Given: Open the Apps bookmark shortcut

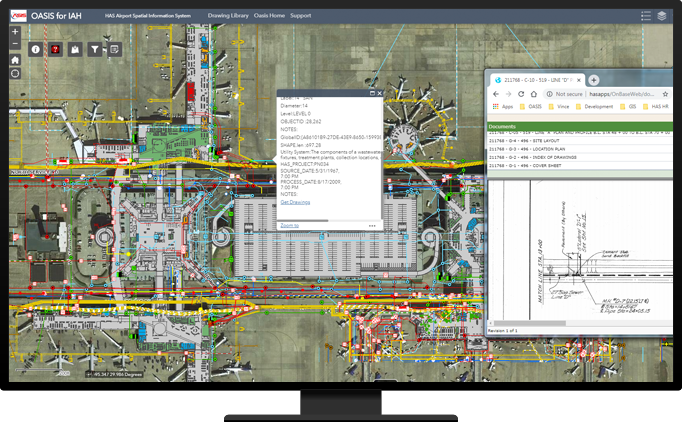Looking at the screenshot, I should click(x=503, y=107).
